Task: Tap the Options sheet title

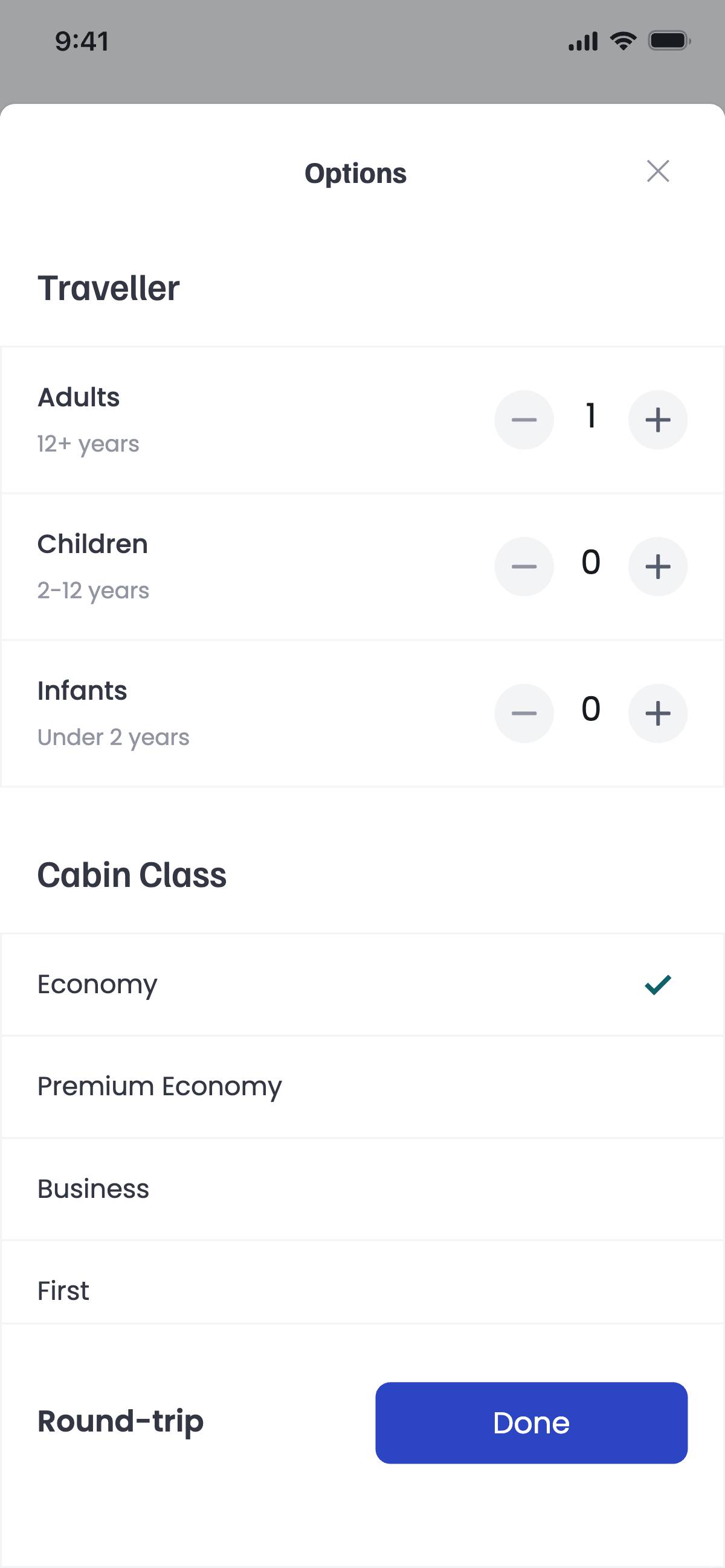Action: coord(355,173)
